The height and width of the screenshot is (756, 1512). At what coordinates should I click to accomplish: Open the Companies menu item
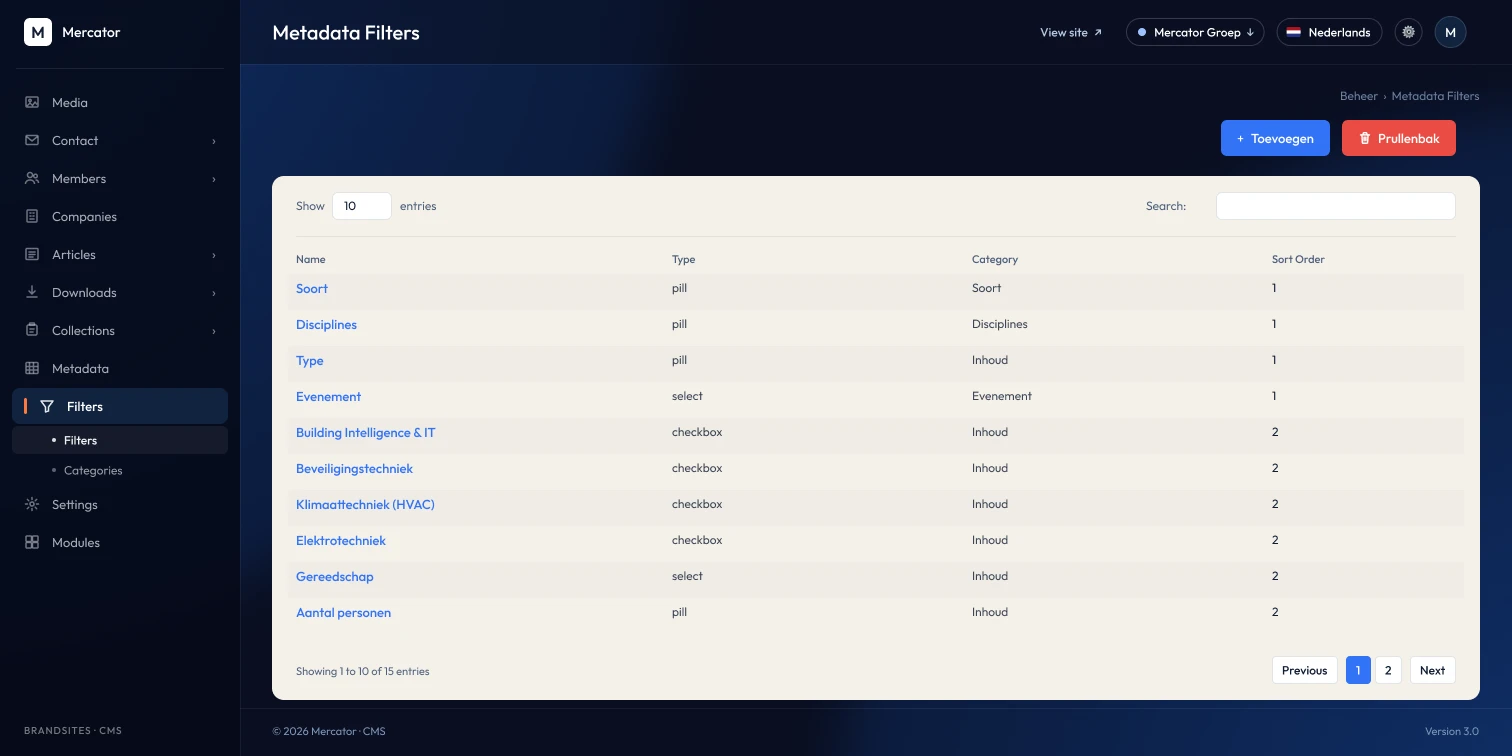tap(120, 216)
